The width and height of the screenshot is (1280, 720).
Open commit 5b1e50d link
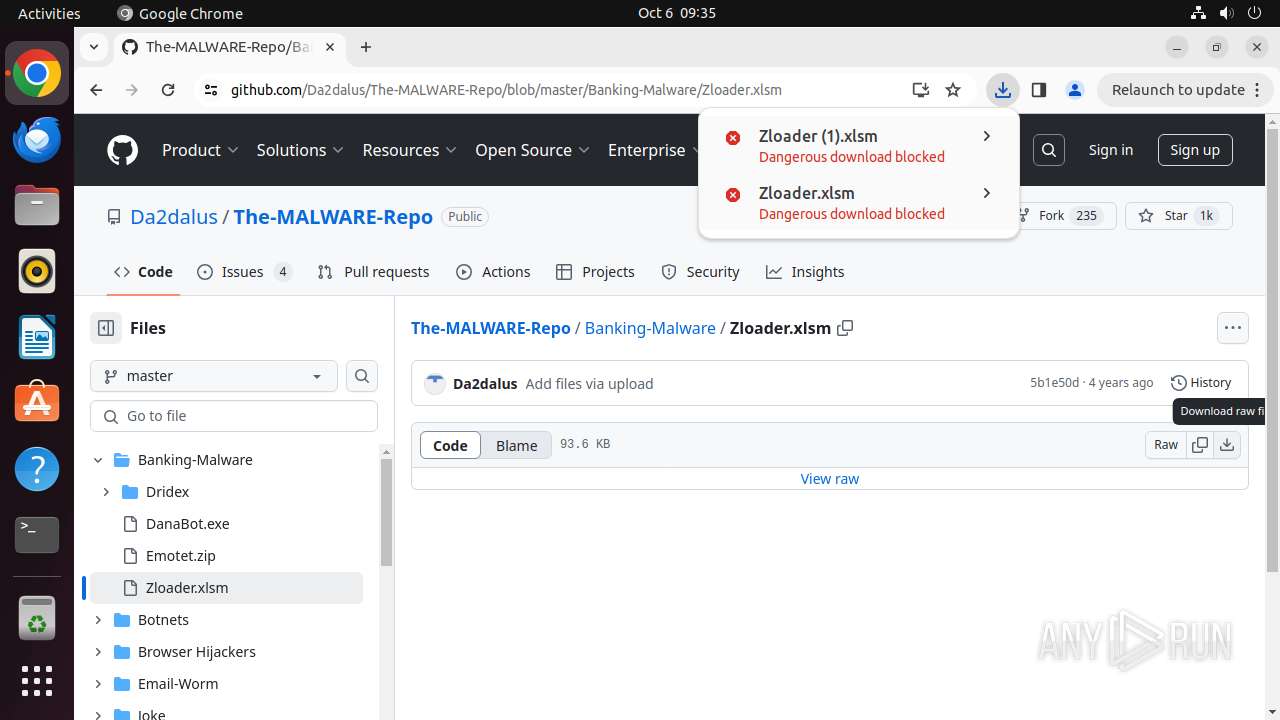tap(1054, 383)
